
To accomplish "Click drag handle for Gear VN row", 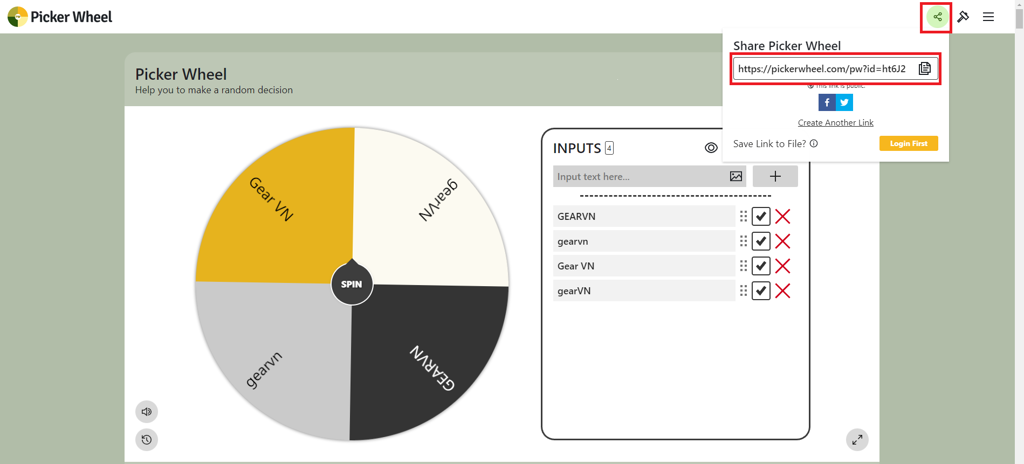I will [x=743, y=266].
